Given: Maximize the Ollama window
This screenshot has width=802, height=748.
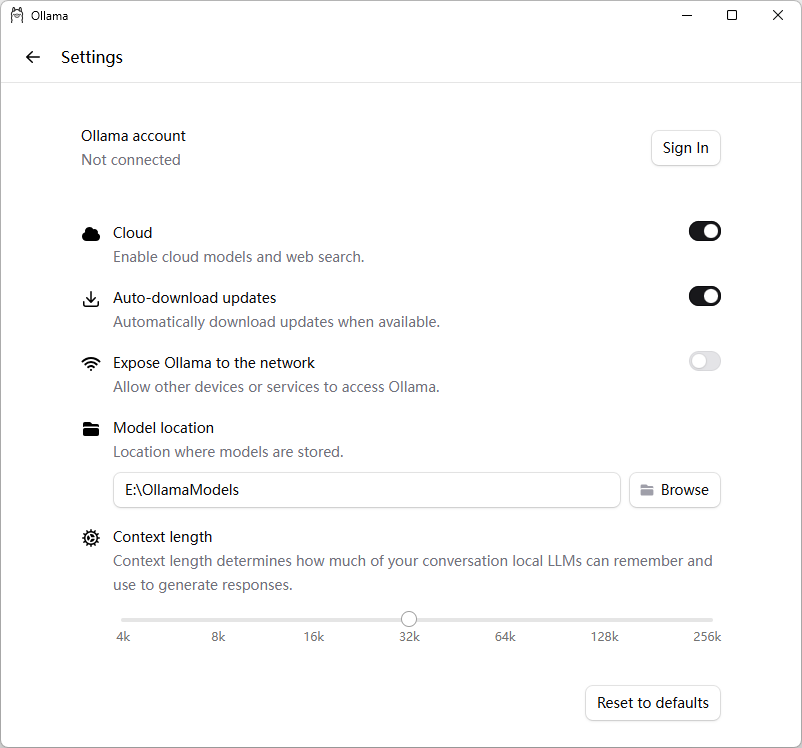Looking at the screenshot, I should click(732, 15).
